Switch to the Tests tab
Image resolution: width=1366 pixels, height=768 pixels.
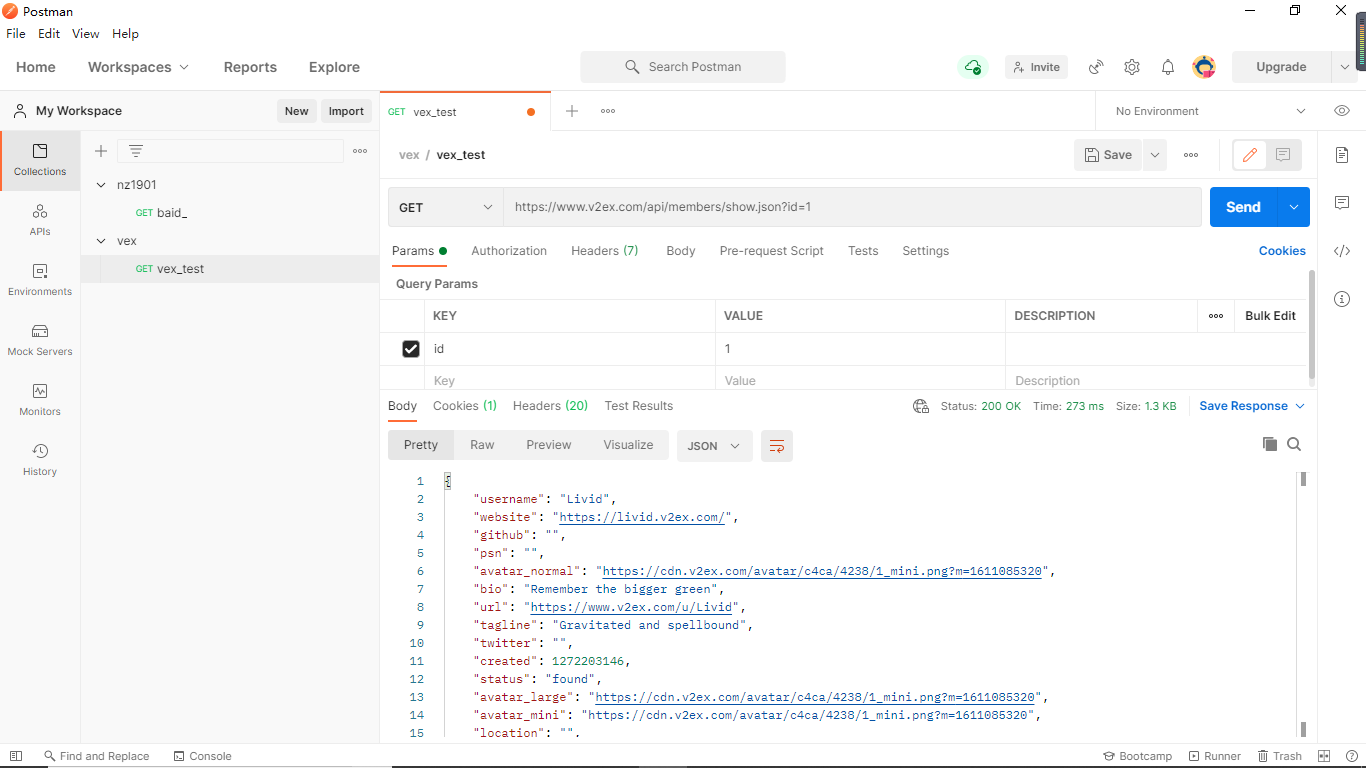click(863, 251)
